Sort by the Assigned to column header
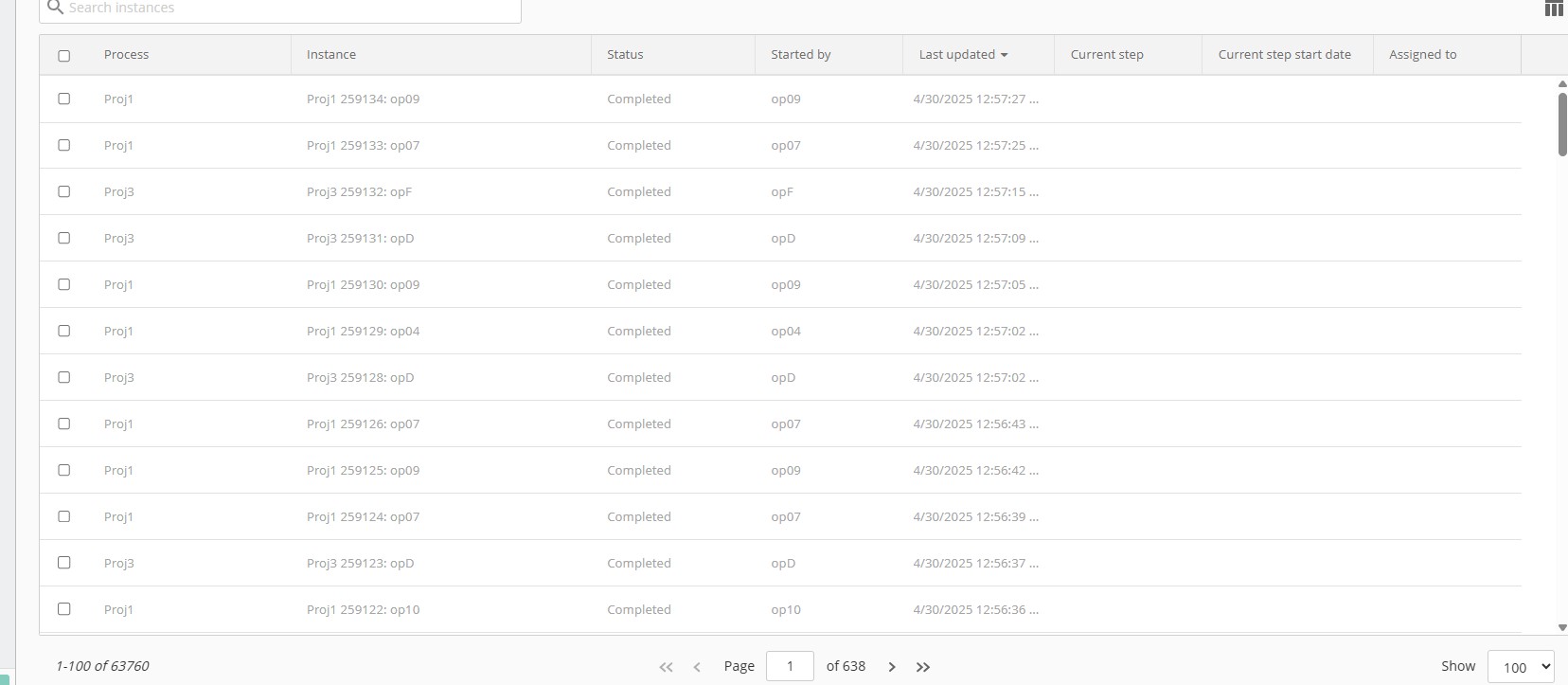 pyautogui.click(x=1422, y=55)
